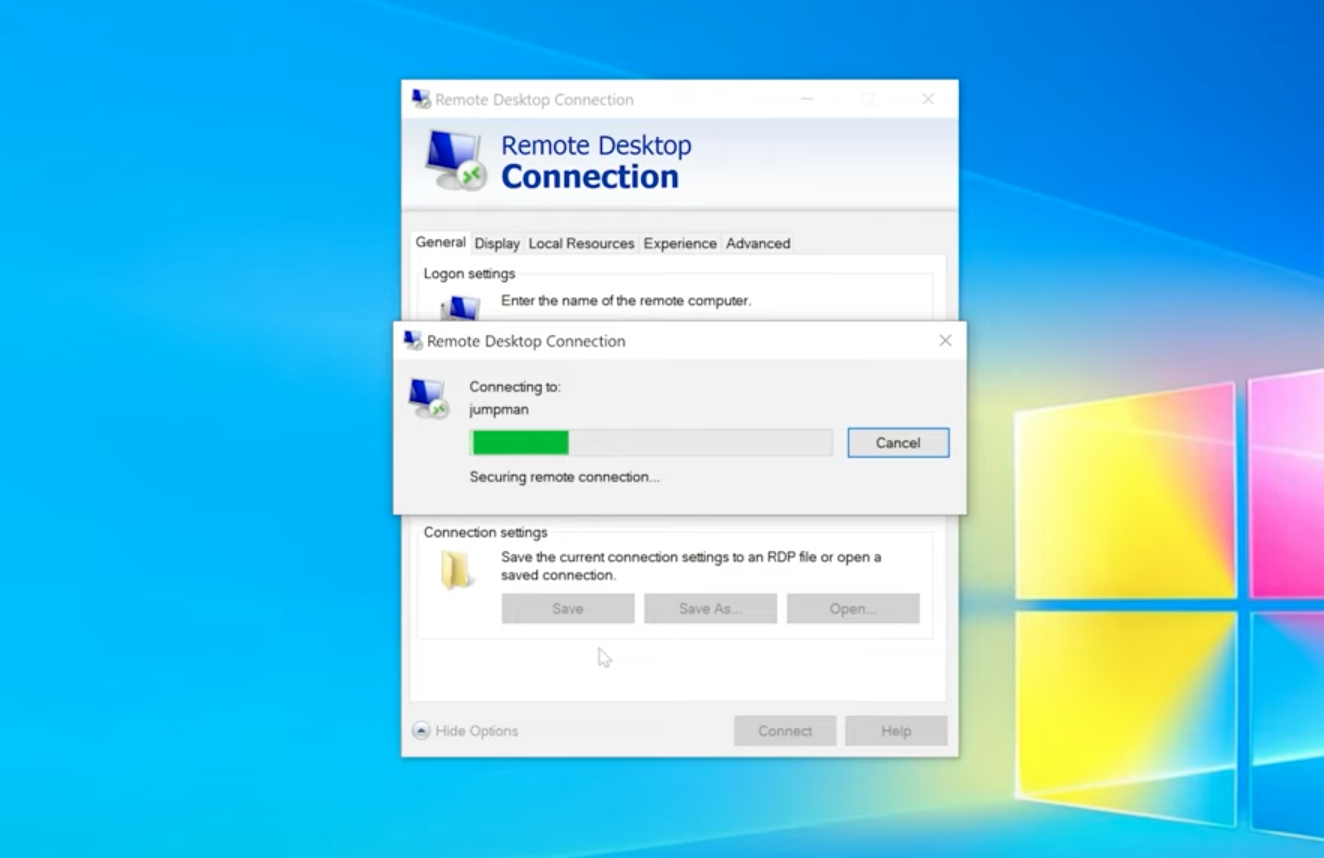Click the Connect button in main window
1324x858 pixels.
[x=785, y=731]
